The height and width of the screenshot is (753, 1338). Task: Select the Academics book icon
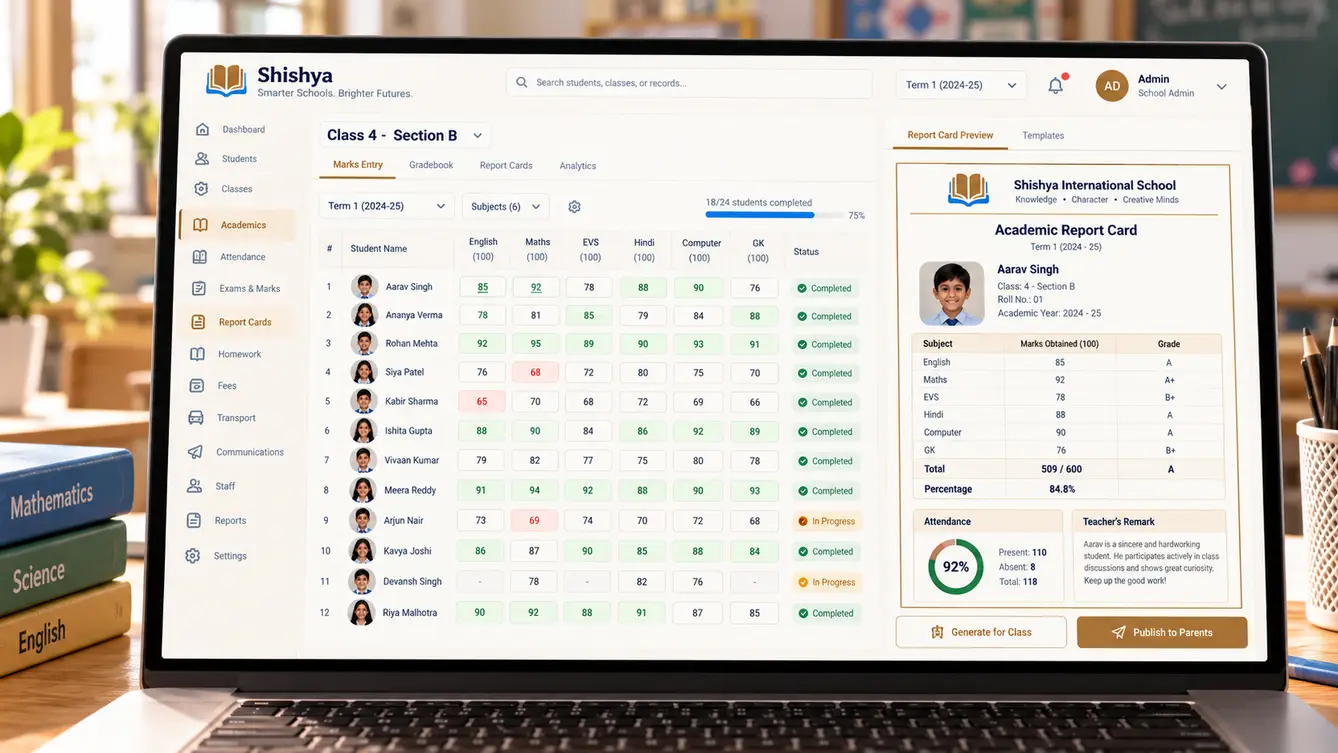200,225
